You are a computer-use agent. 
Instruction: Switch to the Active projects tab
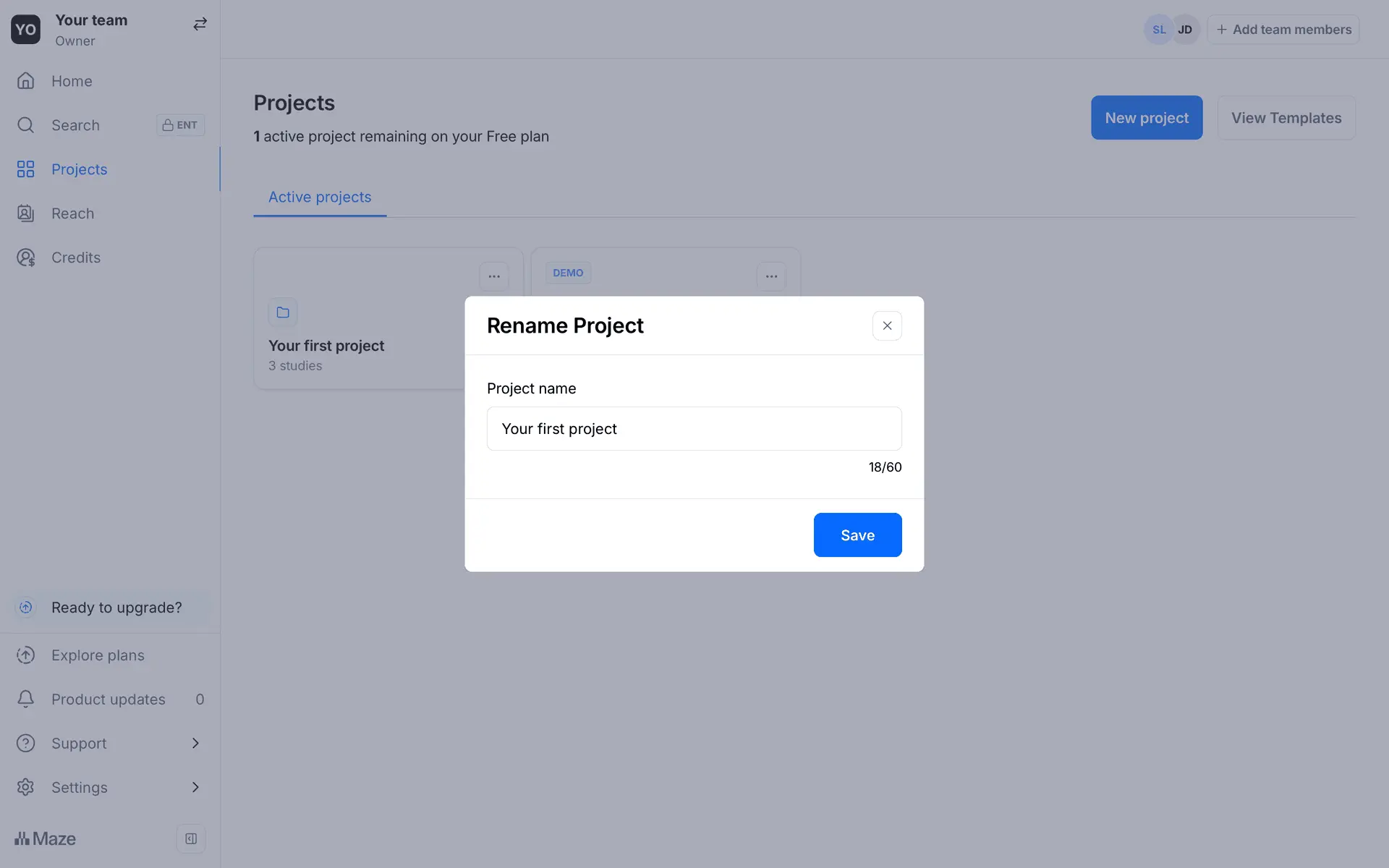click(x=320, y=197)
